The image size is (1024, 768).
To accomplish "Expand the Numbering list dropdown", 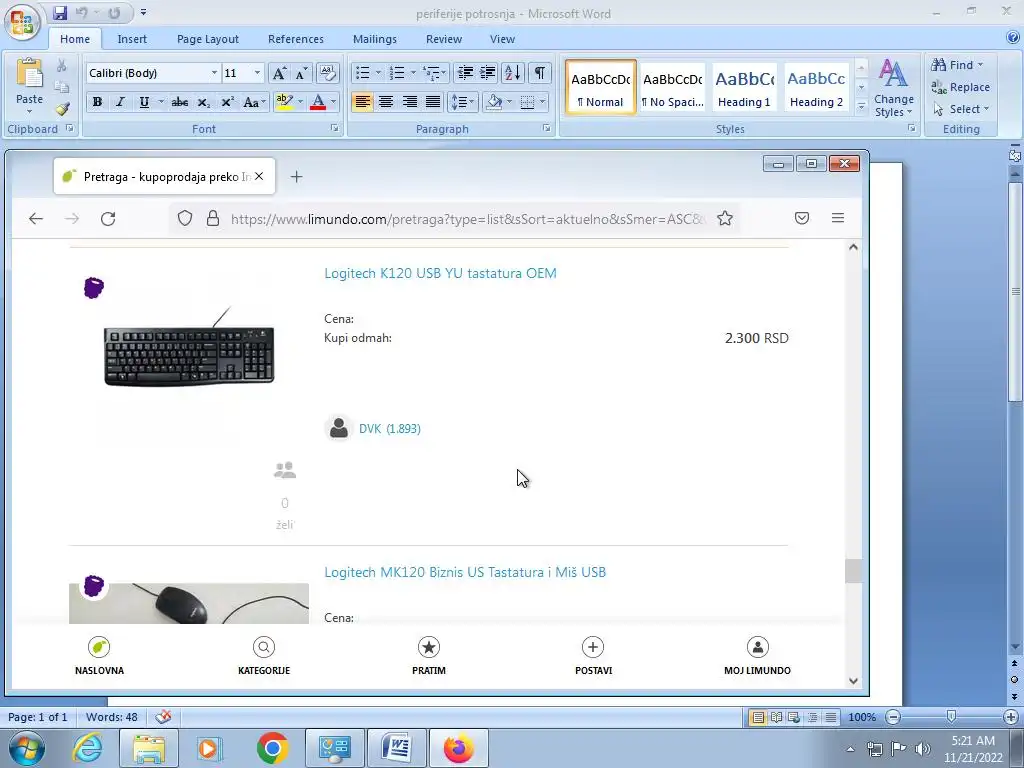I will [x=413, y=73].
